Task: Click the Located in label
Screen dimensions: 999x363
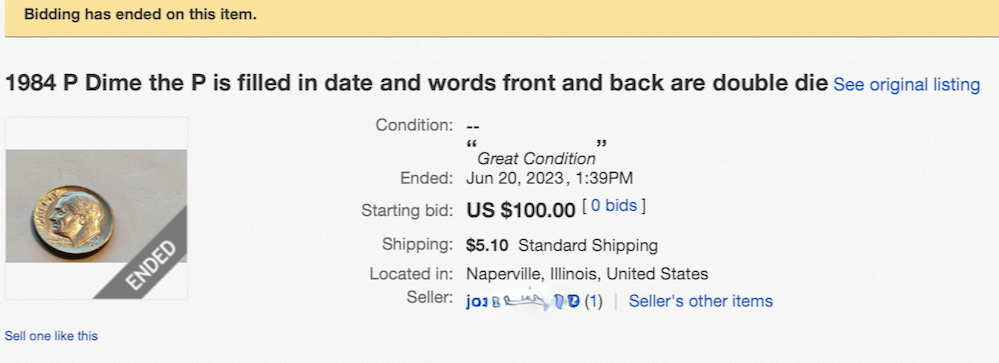Action: tap(412, 274)
